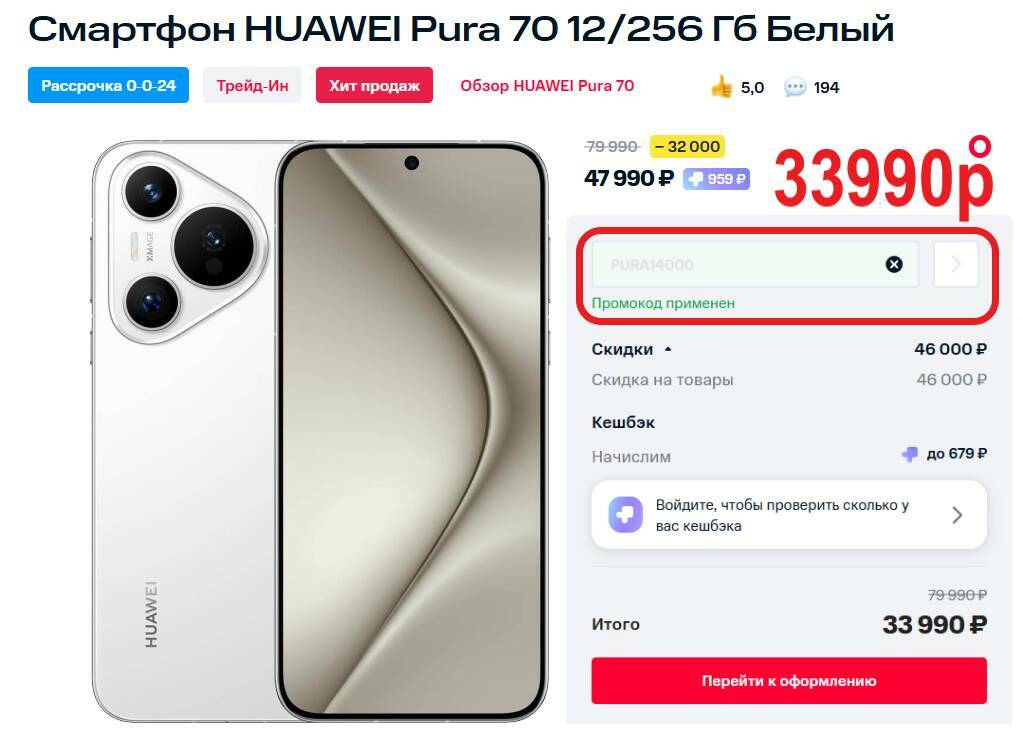Viewport: 1023px width, 740px height.
Task: Open reviews via the comment bubble icon
Action: [x=795, y=87]
